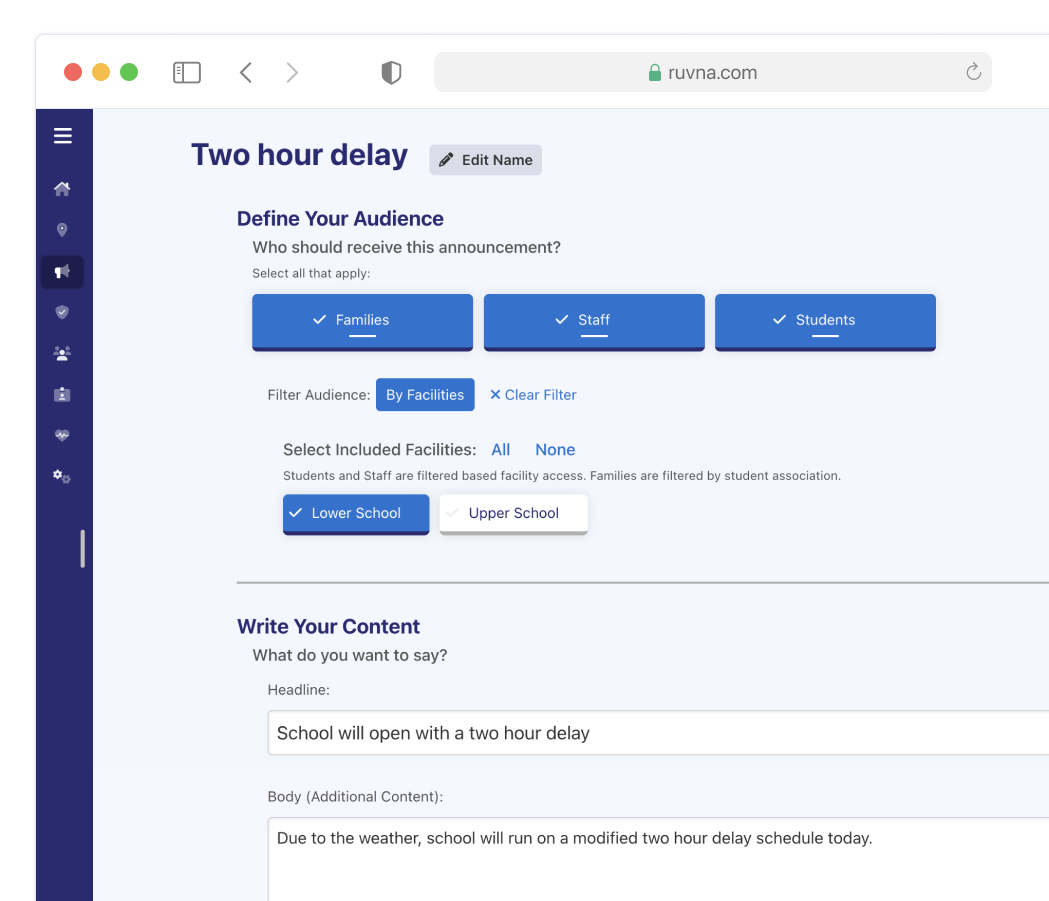The image size is (1049, 901).
Task: Click the sidebar scrollbar thumb
Action: (x=82, y=549)
